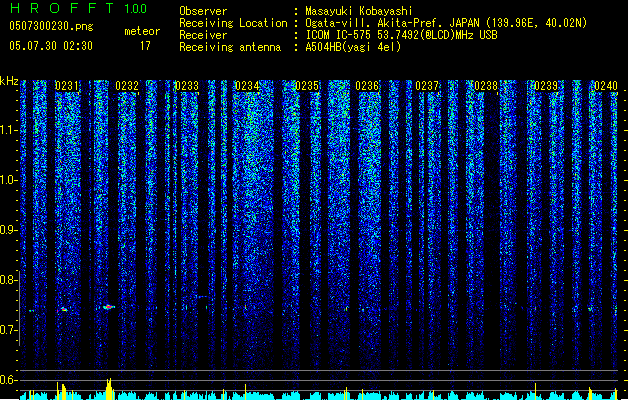629x400 pixels.
Task: Click the 0234 time marker
Action: (x=247, y=86)
